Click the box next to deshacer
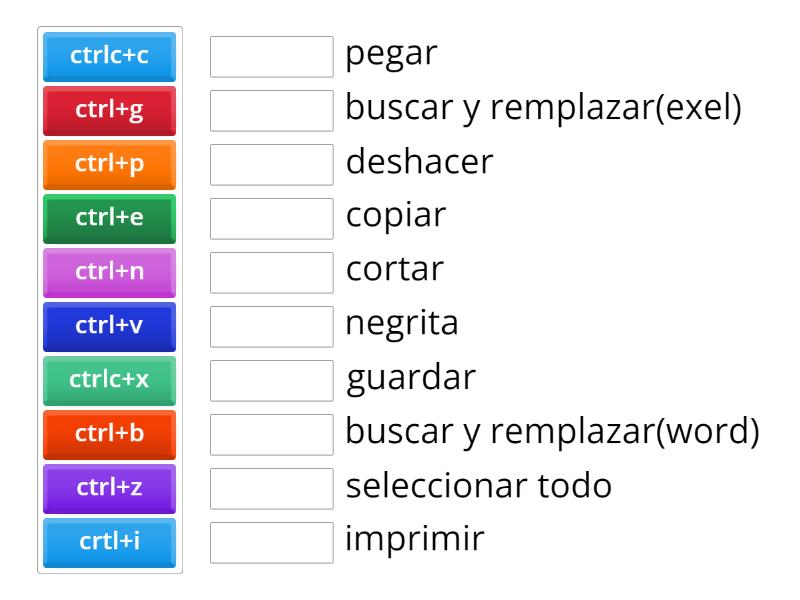This screenshot has height=600, width=800. (271, 165)
